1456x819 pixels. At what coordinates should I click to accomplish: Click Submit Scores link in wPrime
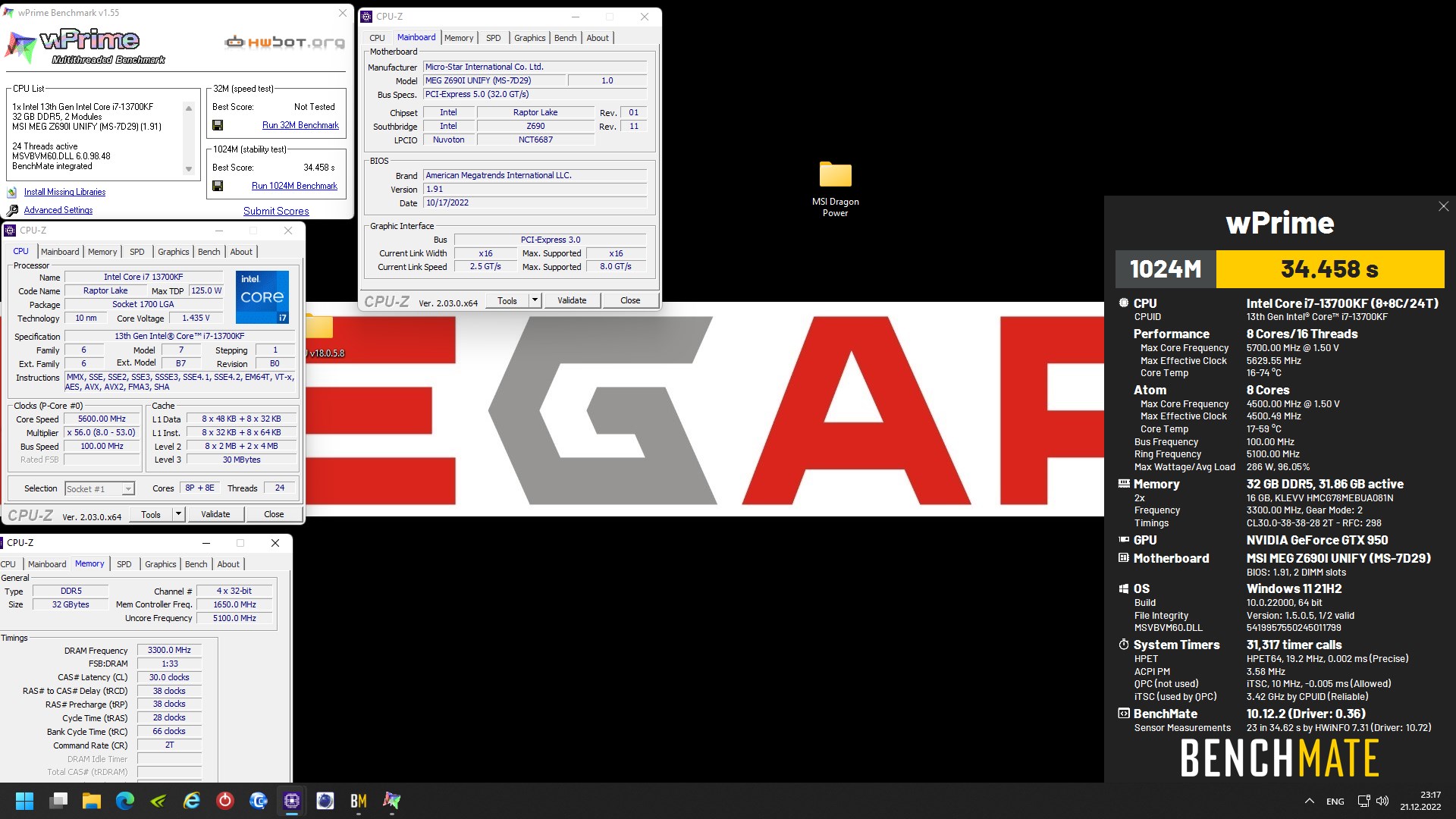(x=276, y=211)
